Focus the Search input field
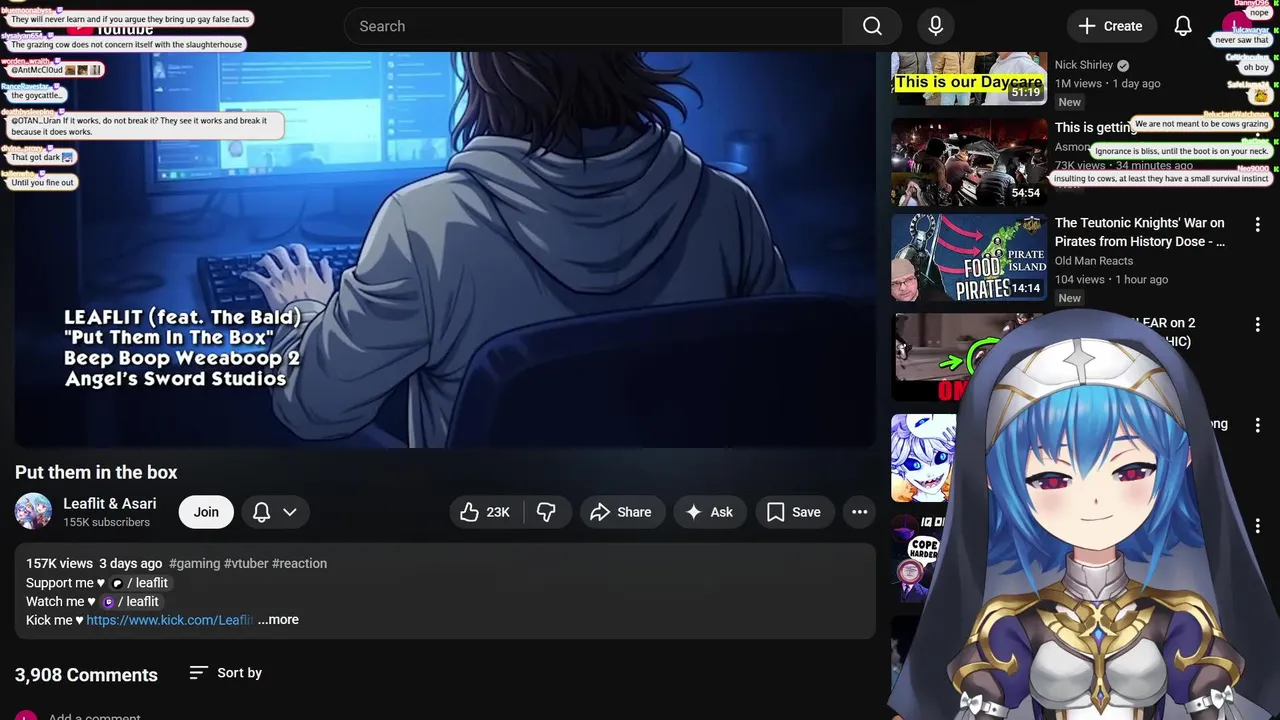The image size is (1280, 720). [x=593, y=26]
